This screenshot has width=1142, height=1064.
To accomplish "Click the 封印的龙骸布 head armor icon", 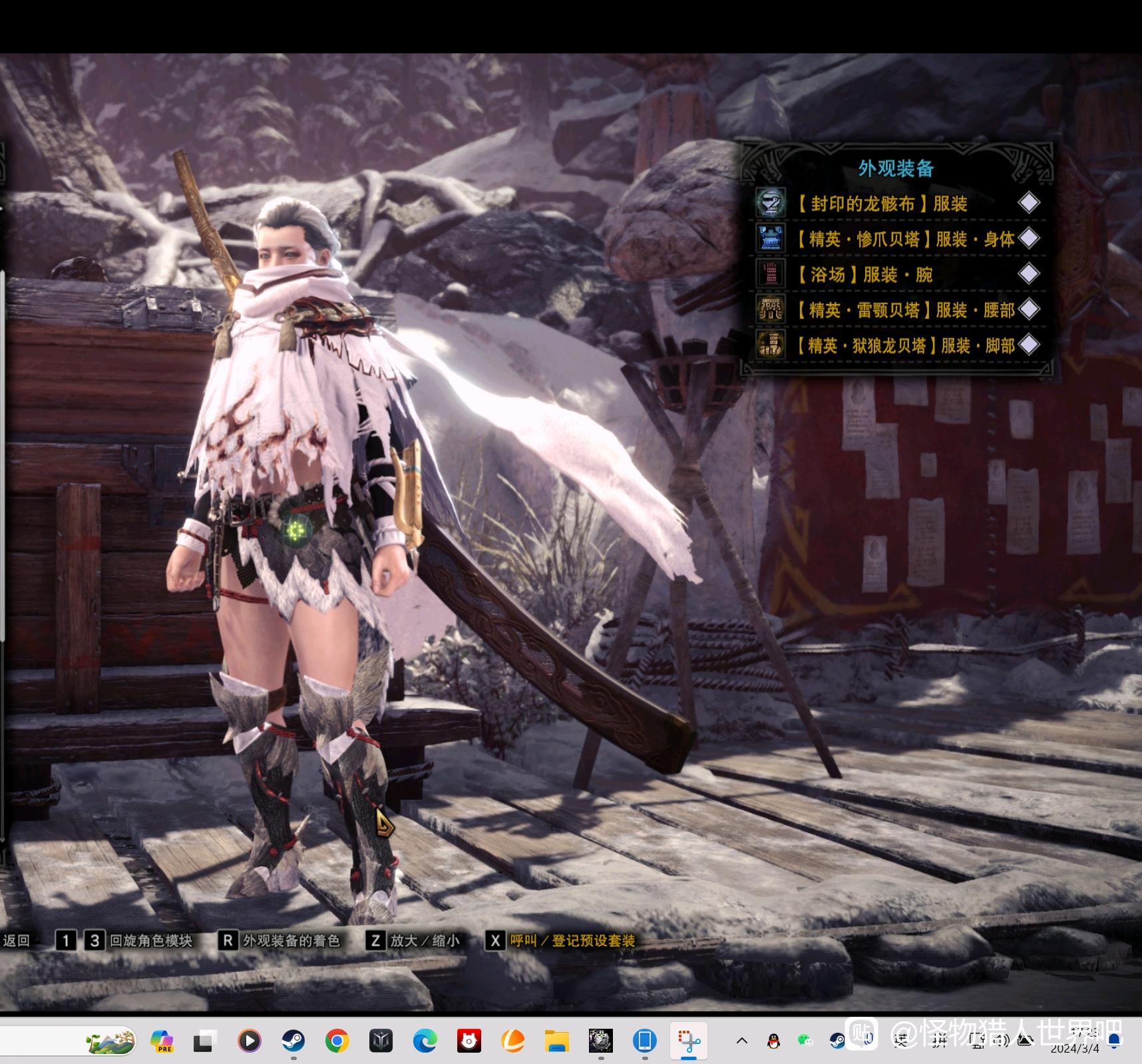I will tap(770, 203).
